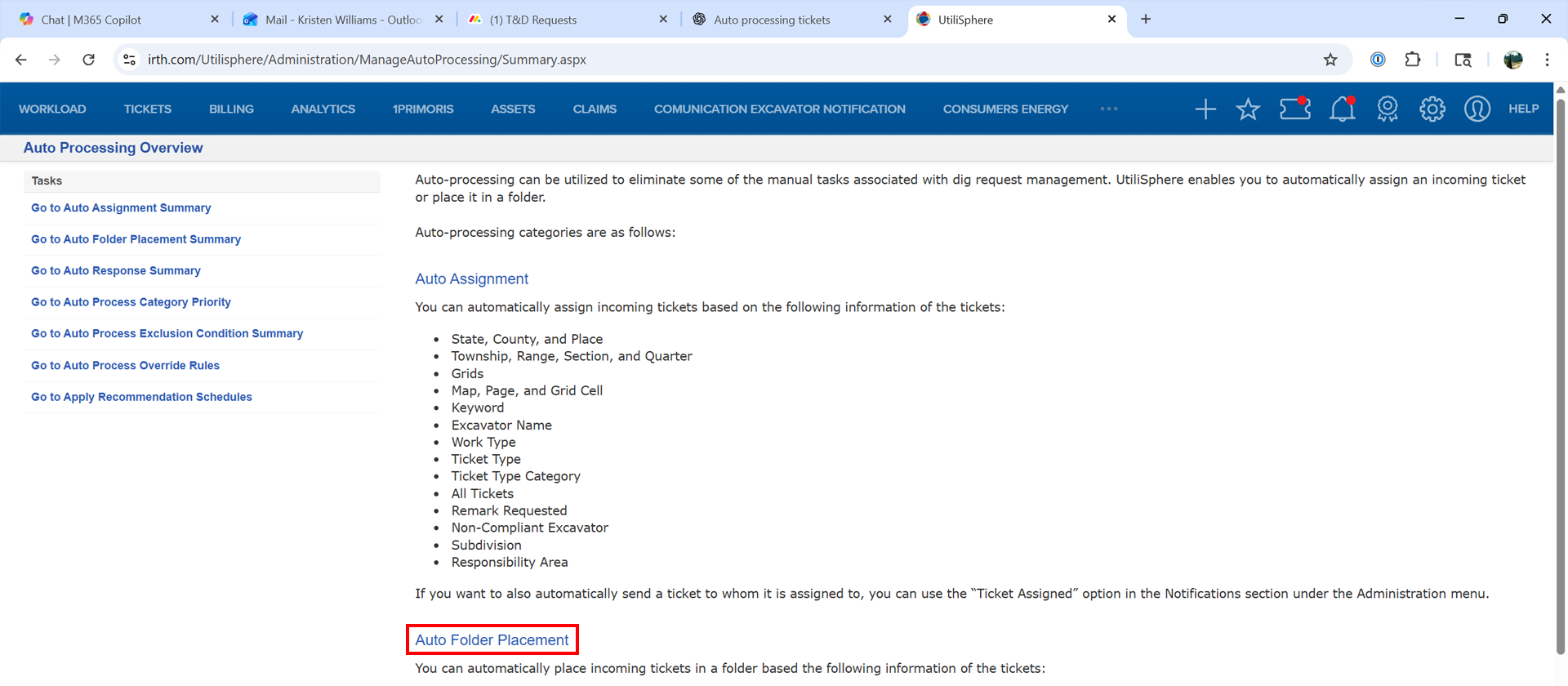
Task: Open the 1PRIMORIS menu
Action: point(423,109)
